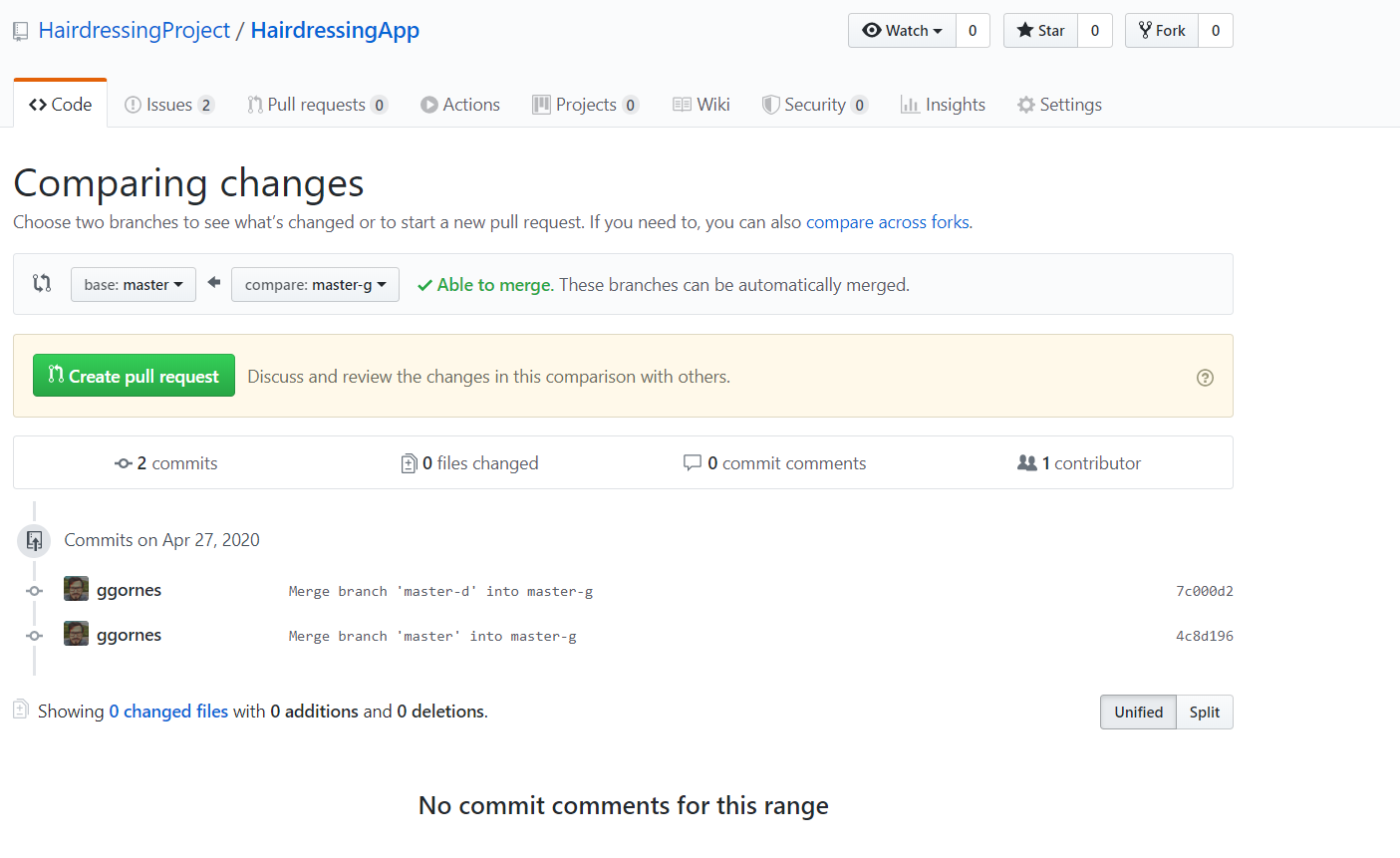Open the compare: master-g branch dropdown
This screenshot has width=1400, height=858.
click(315, 285)
